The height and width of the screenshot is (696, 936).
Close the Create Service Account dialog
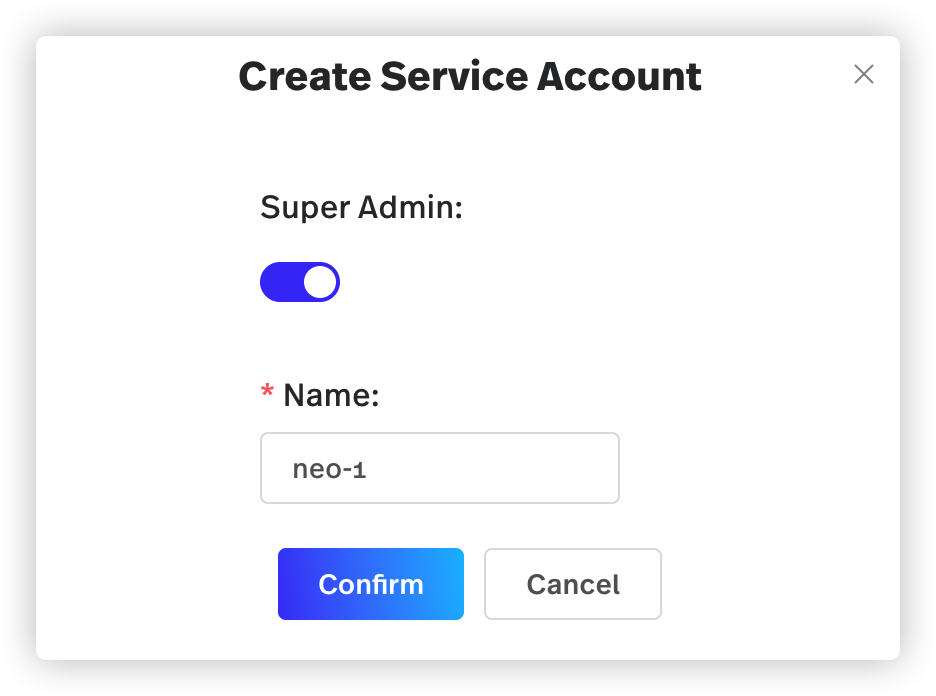[x=863, y=75]
